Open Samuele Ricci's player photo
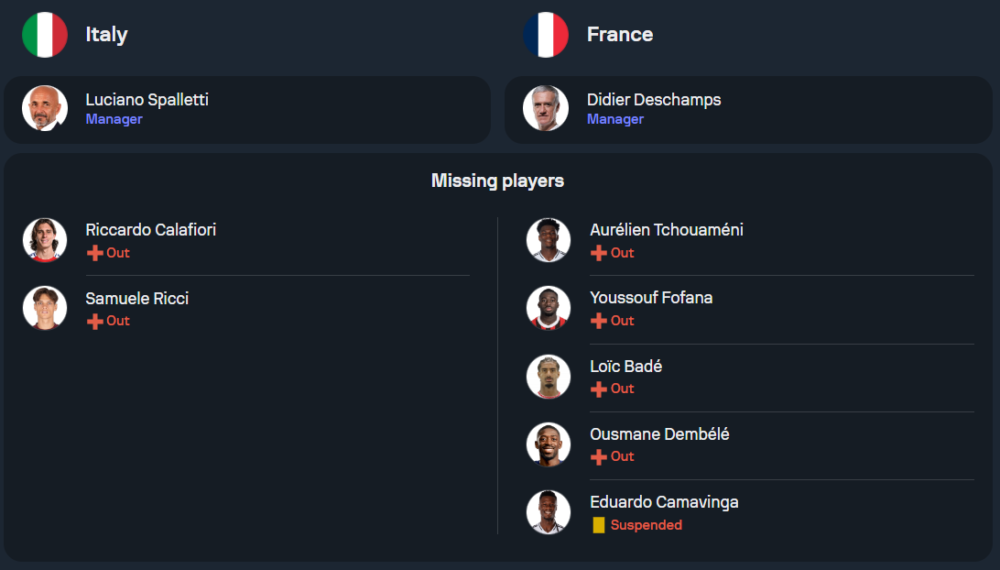Image resolution: width=1000 pixels, height=570 pixels. click(45, 308)
